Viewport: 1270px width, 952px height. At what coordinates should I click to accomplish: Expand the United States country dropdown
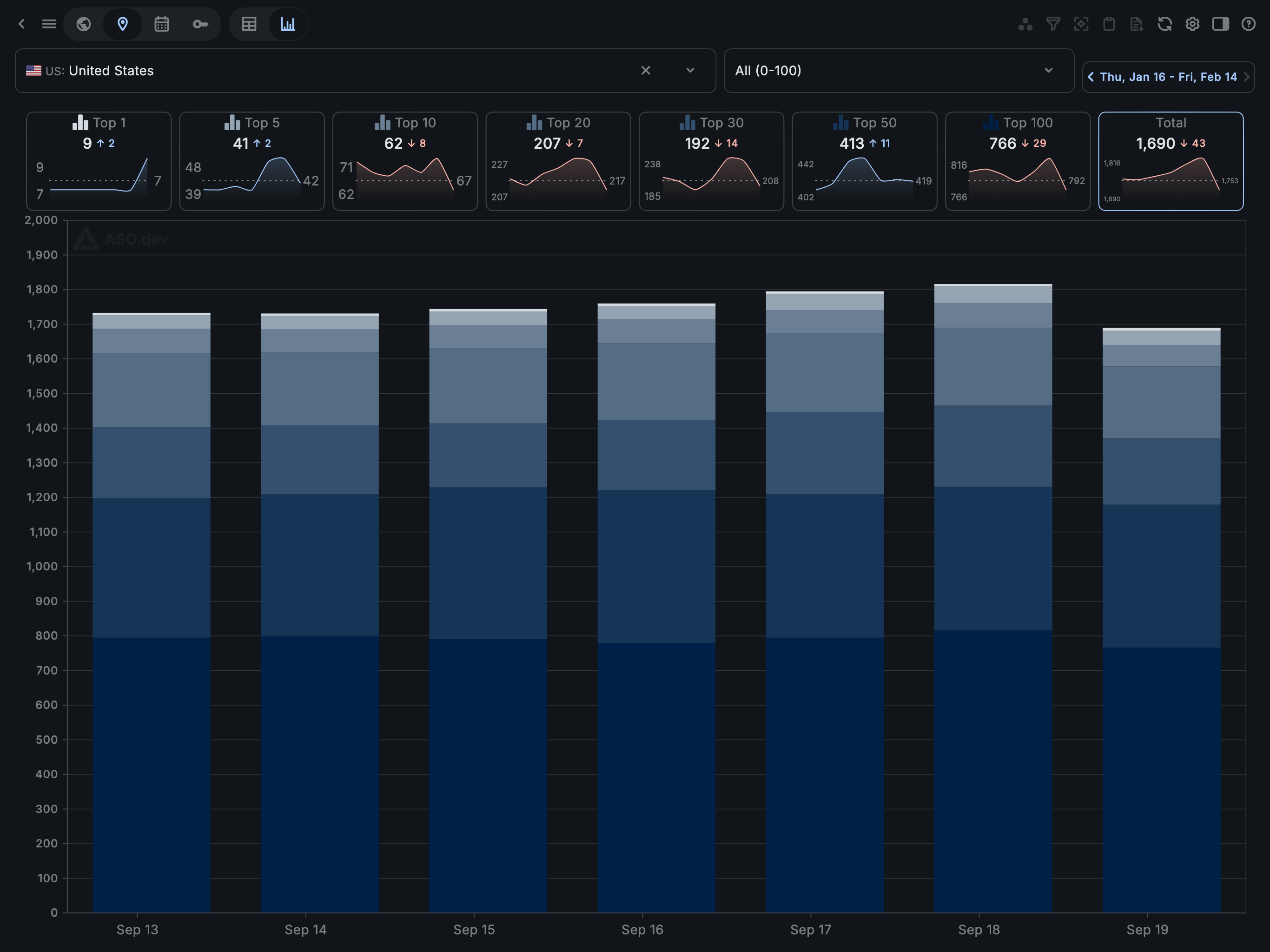click(x=690, y=71)
